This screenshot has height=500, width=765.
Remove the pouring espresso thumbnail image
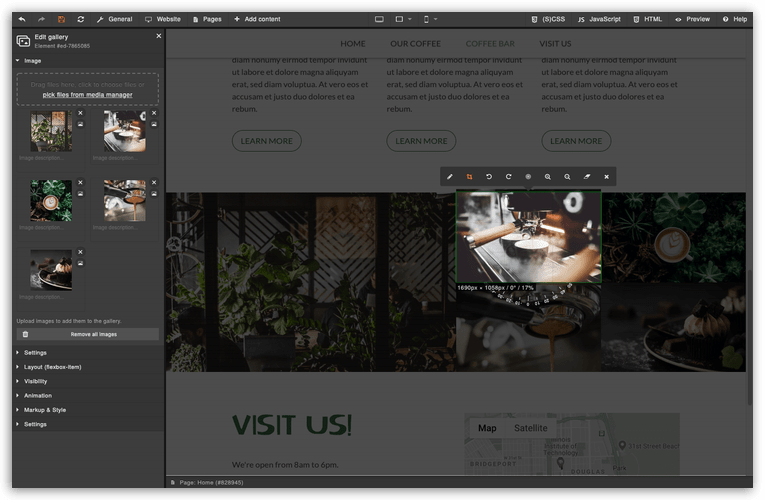click(154, 182)
